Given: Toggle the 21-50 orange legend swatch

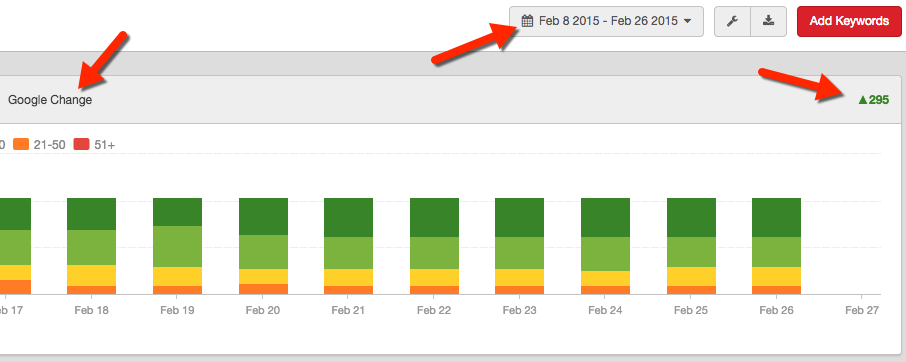Looking at the screenshot, I should (x=21, y=145).
